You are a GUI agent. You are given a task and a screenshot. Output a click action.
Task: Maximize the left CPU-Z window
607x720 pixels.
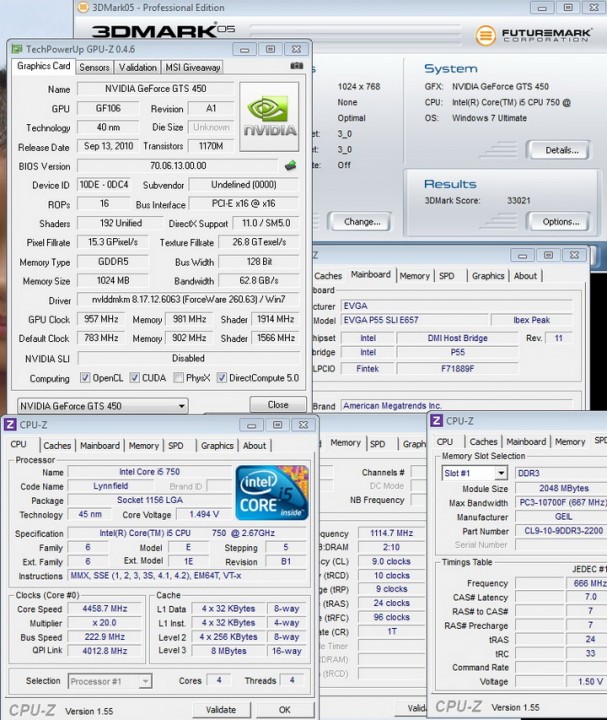277,425
